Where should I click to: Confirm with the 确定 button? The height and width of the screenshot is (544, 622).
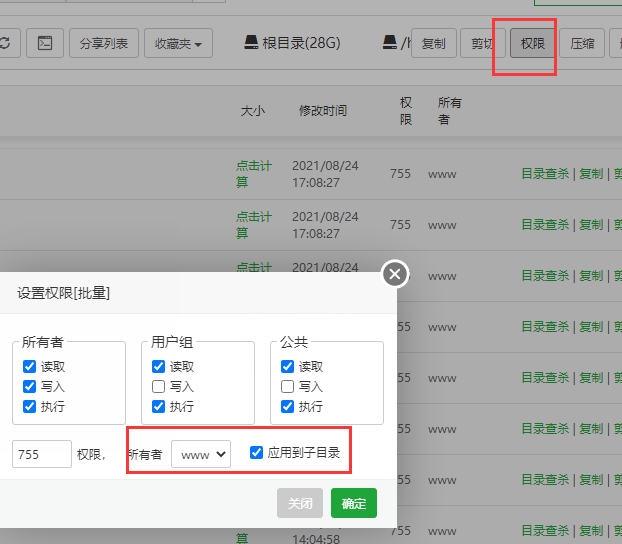(x=354, y=503)
